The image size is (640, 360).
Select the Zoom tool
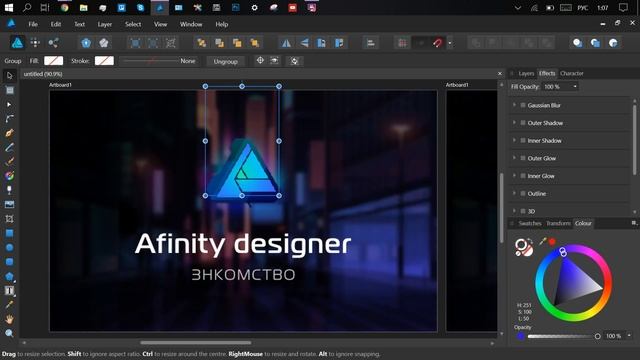tap(9, 333)
